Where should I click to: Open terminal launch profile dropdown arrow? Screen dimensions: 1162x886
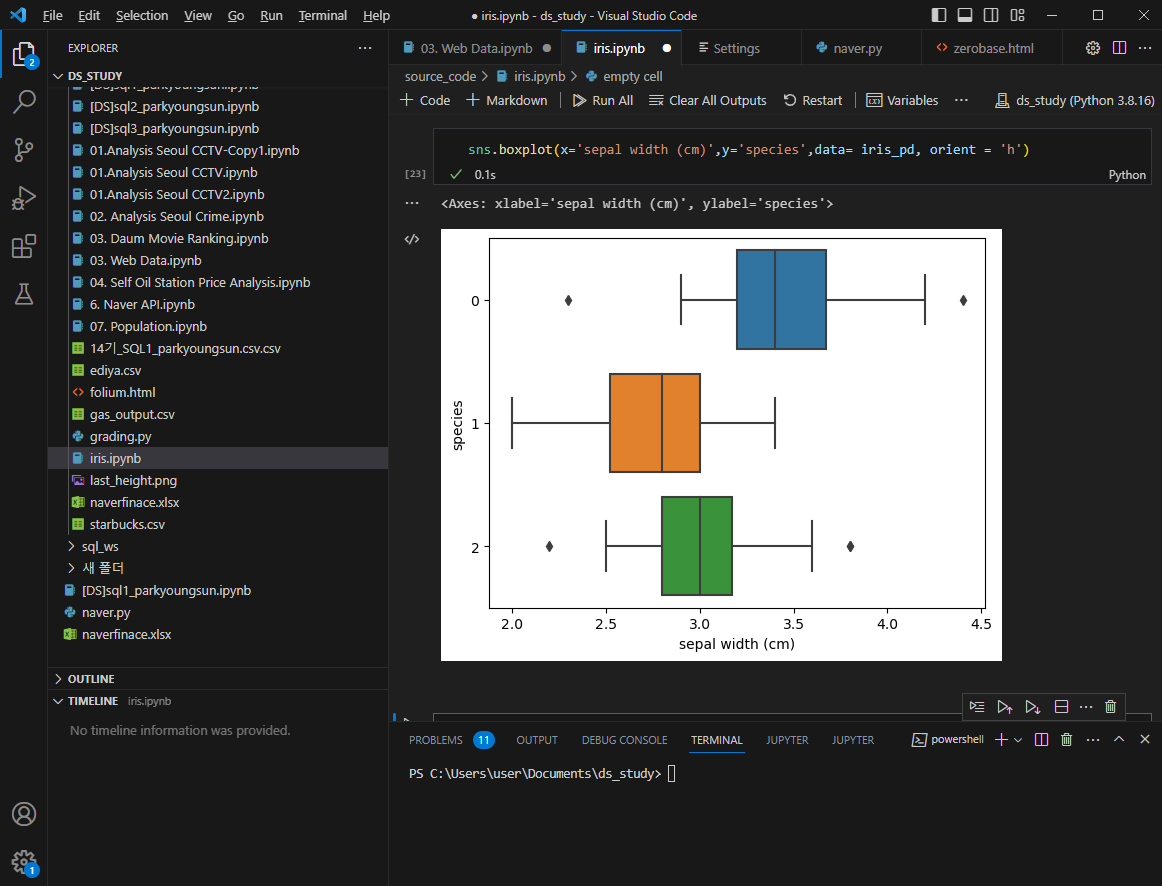pos(1018,739)
